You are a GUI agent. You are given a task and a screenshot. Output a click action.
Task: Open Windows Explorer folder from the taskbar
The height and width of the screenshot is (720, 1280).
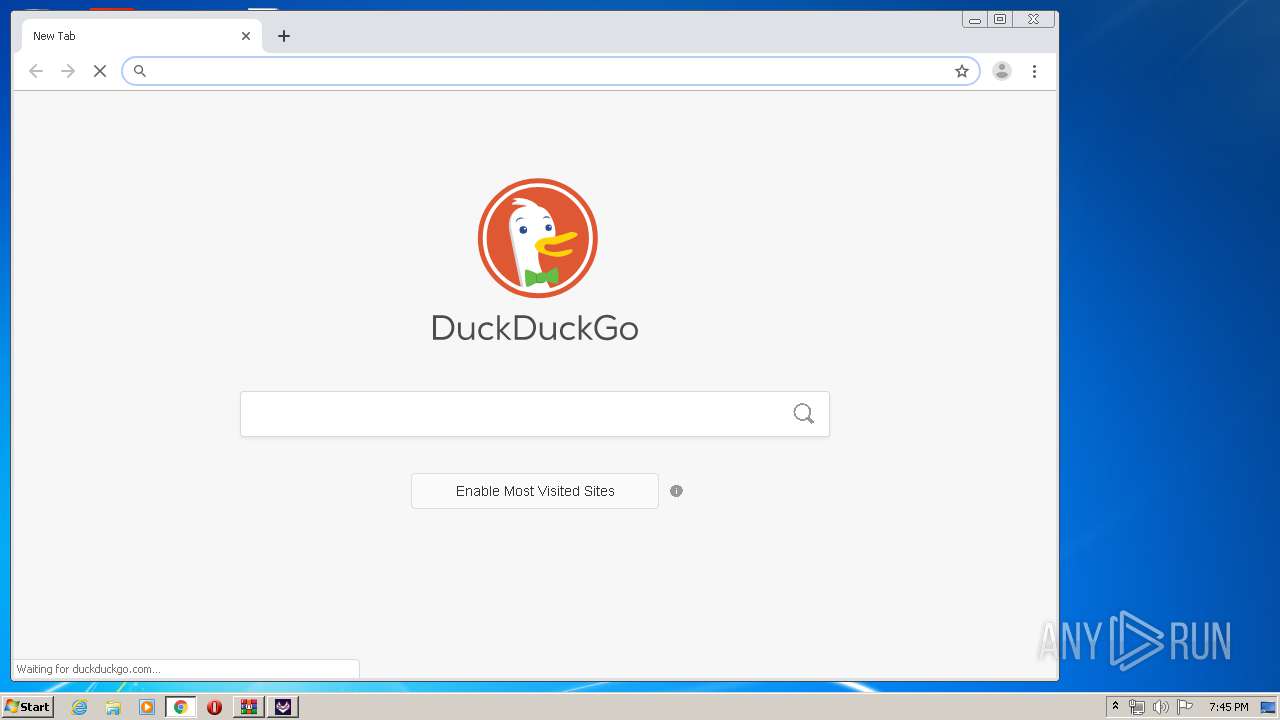[113, 707]
